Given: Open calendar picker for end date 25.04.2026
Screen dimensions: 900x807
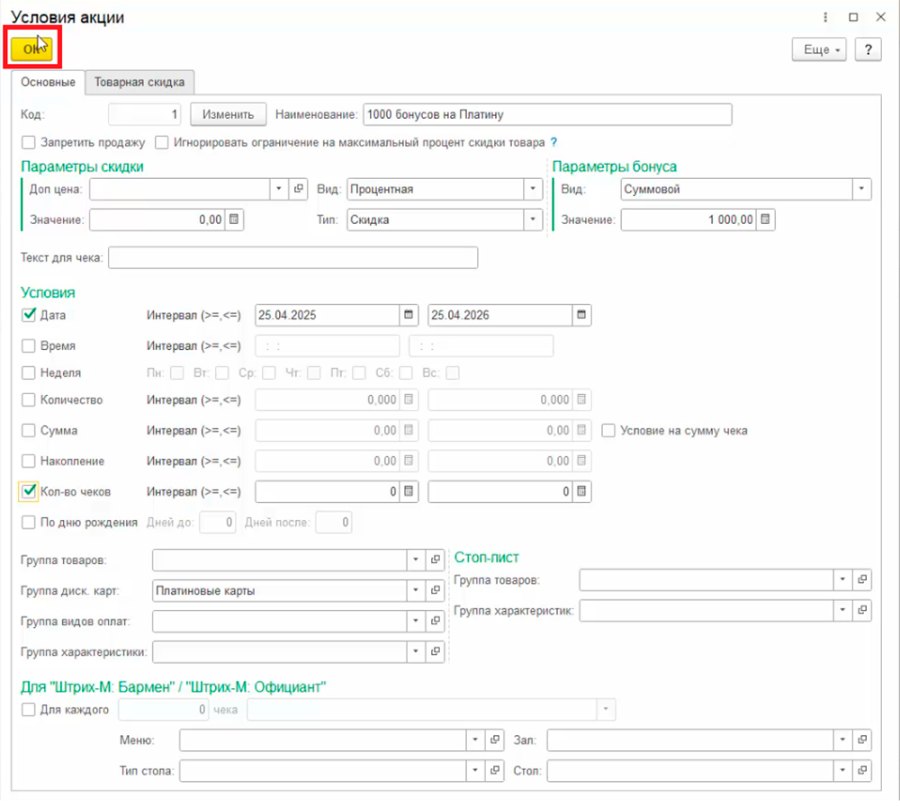Looking at the screenshot, I should click(x=581, y=315).
